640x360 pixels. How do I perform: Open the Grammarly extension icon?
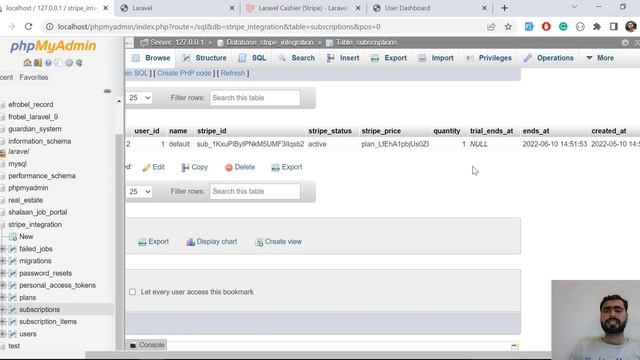coord(563,27)
